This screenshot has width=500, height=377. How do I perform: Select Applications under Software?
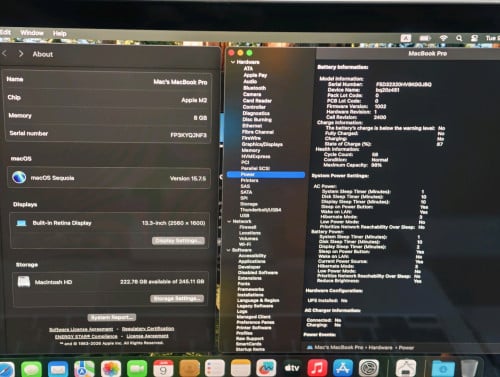pyautogui.click(x=252, y=261)
